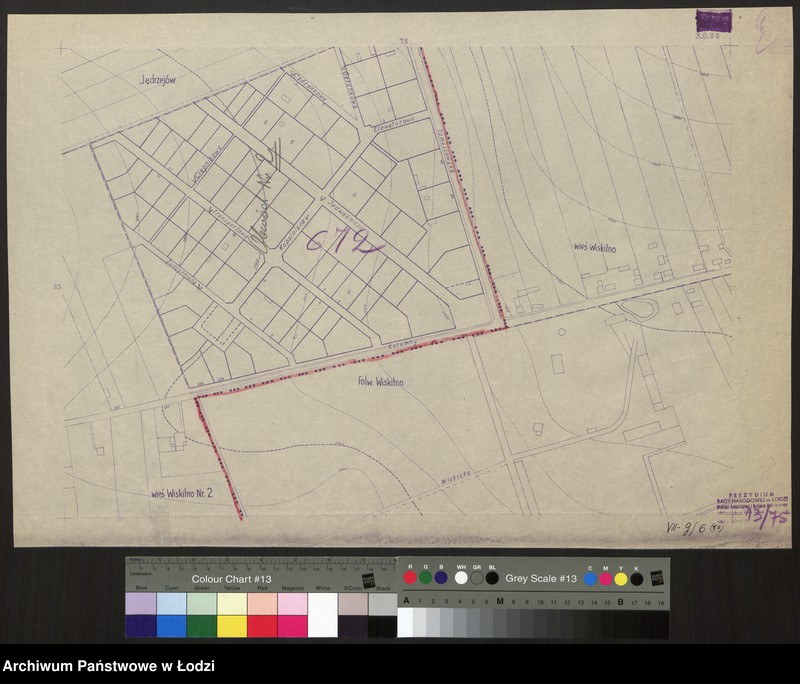Click the black circle labeled K
The height and width of the screenshot is (684, 800).
click(637, 578)
